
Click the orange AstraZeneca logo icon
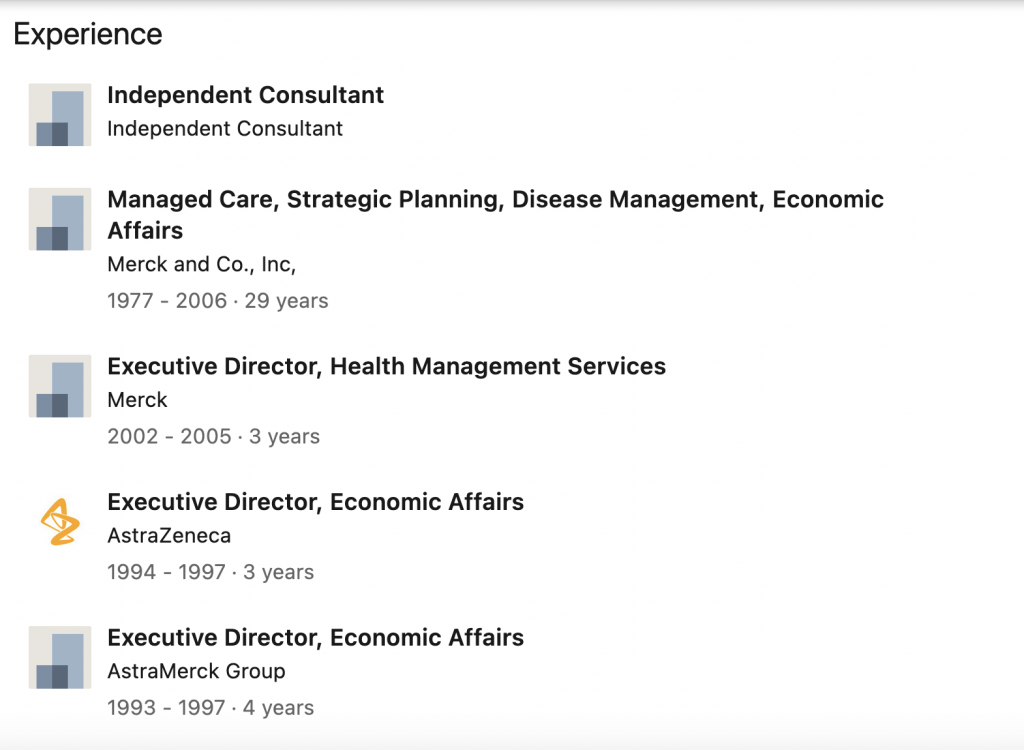click(x=60, y=522)
